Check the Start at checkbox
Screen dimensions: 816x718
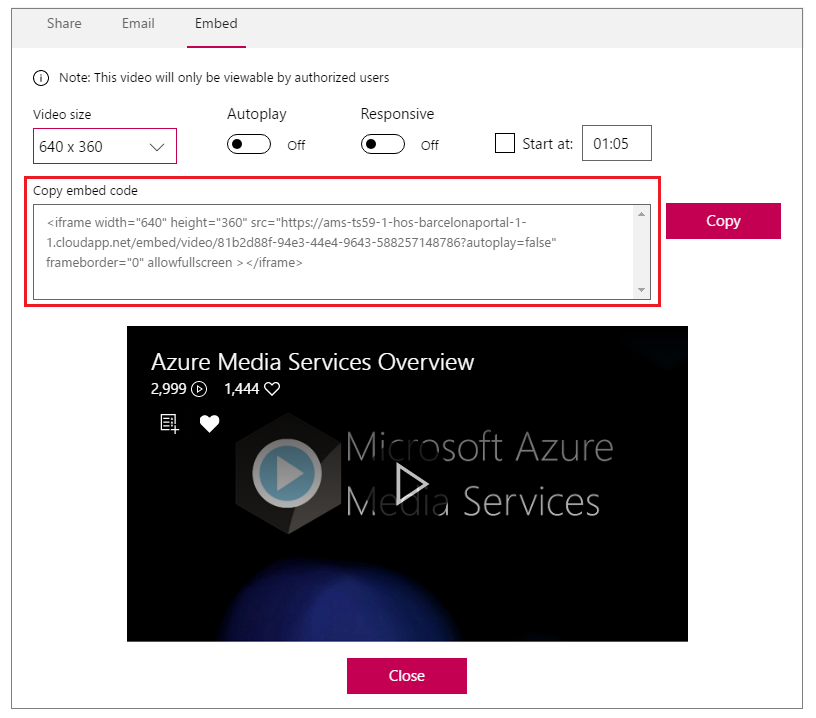505,143
